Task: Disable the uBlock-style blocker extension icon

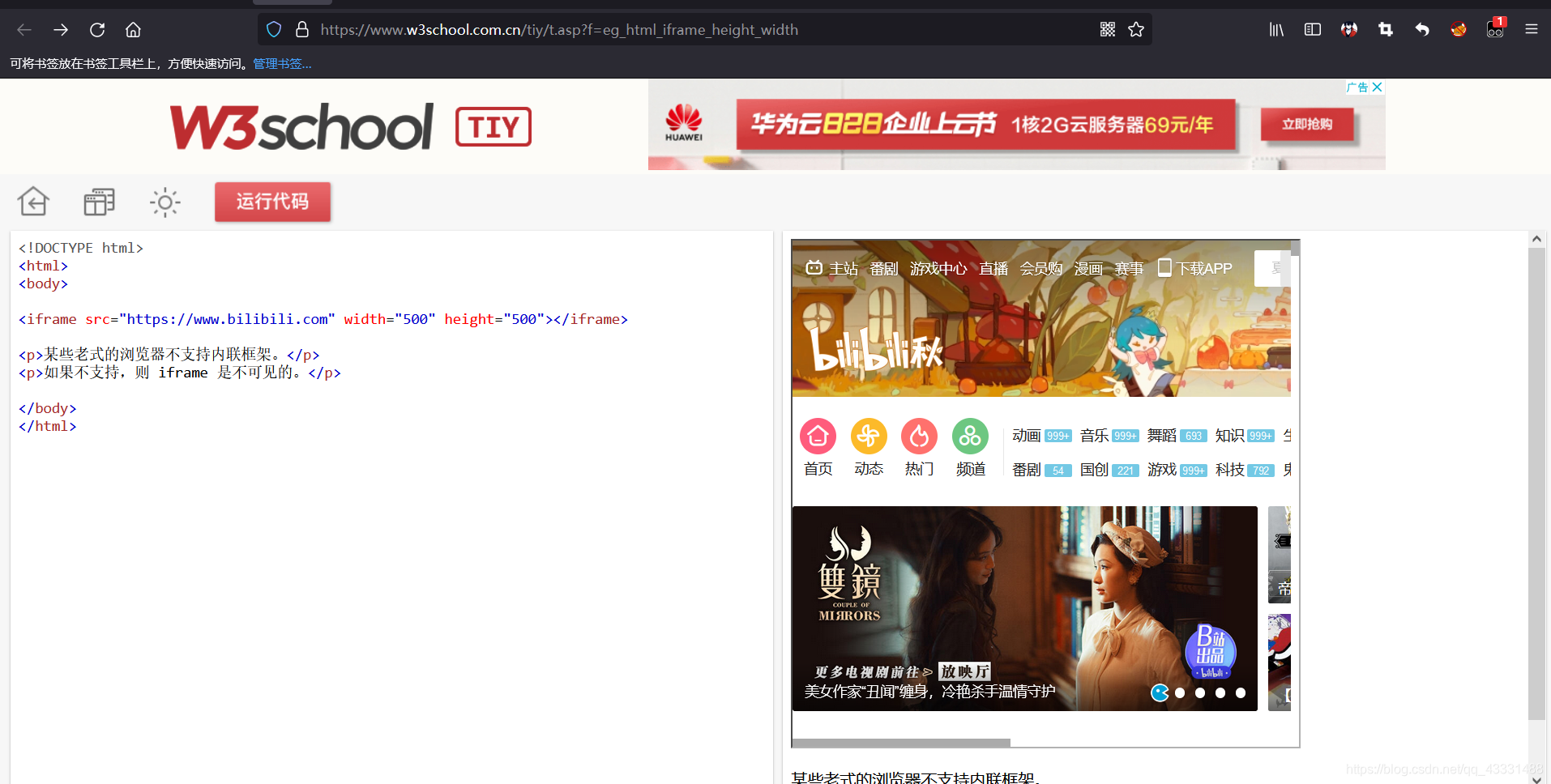Action: point(1458,29)
